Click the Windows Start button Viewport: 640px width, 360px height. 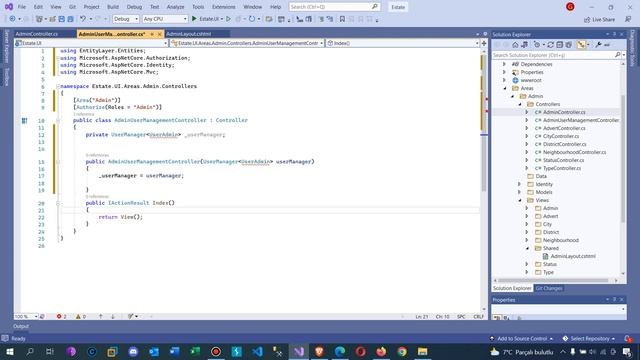(9, 351)
